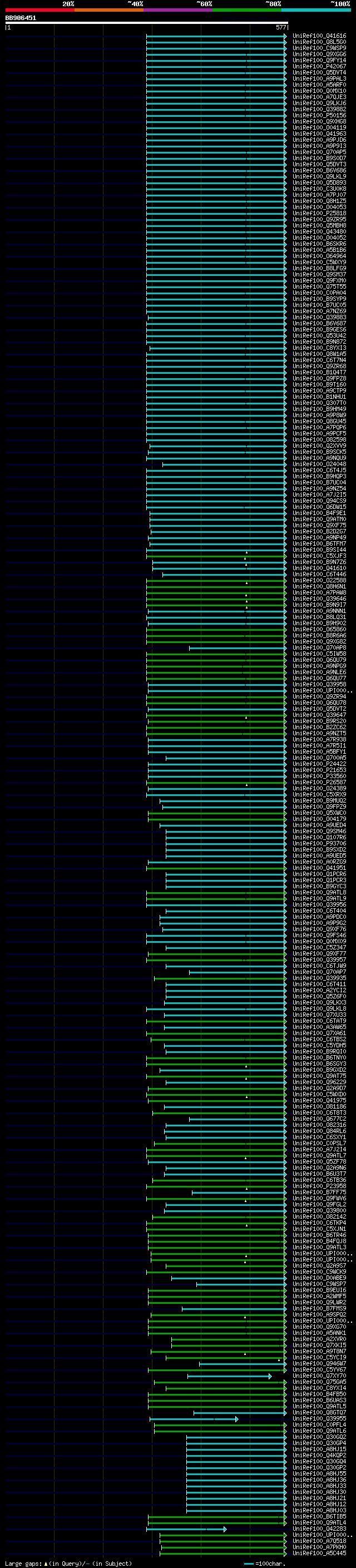Select hit UniRef100_A5ANK1

click(x=319, y=1333)
